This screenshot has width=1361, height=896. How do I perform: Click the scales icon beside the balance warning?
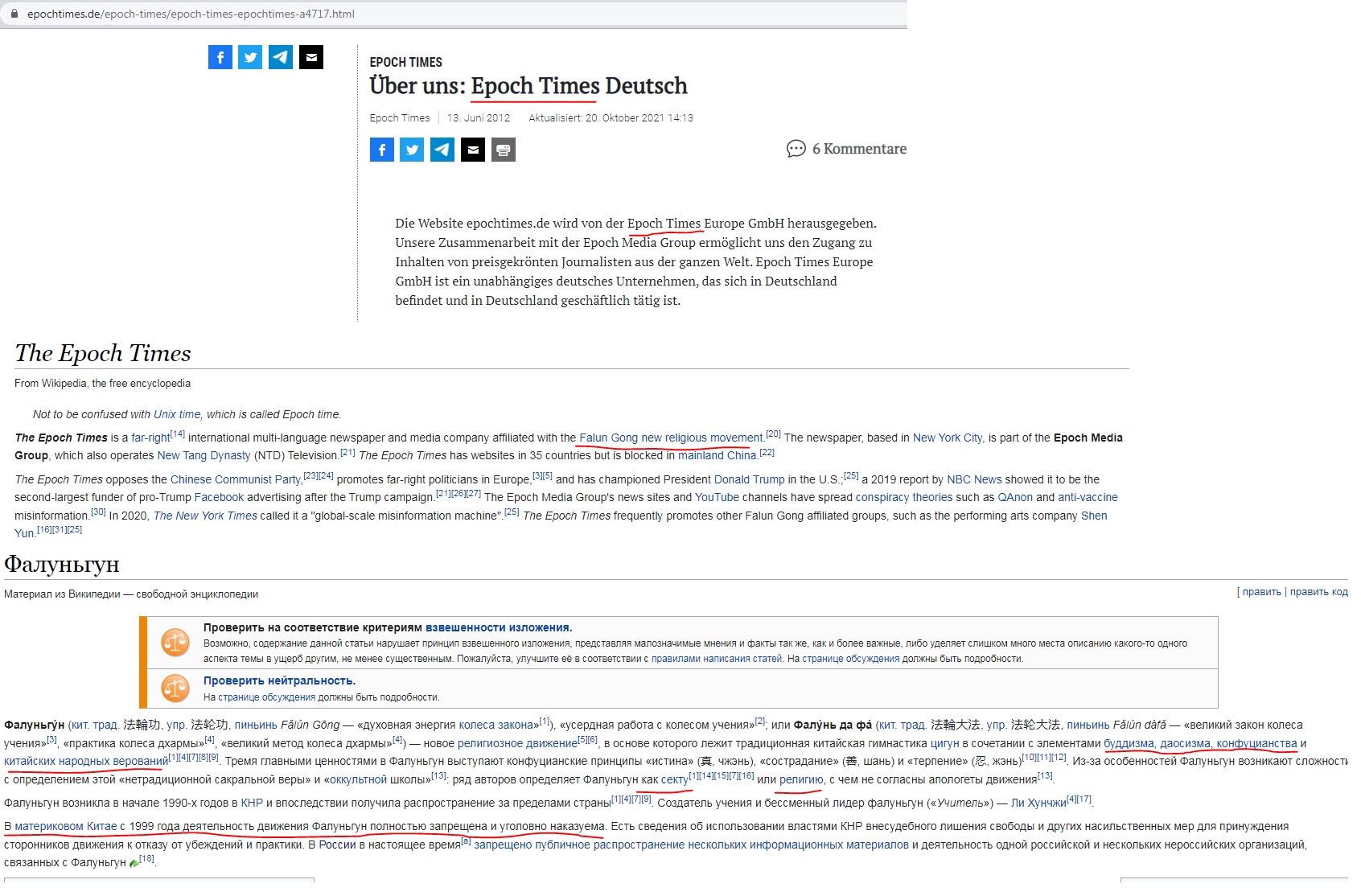click(x=175, y=642)
